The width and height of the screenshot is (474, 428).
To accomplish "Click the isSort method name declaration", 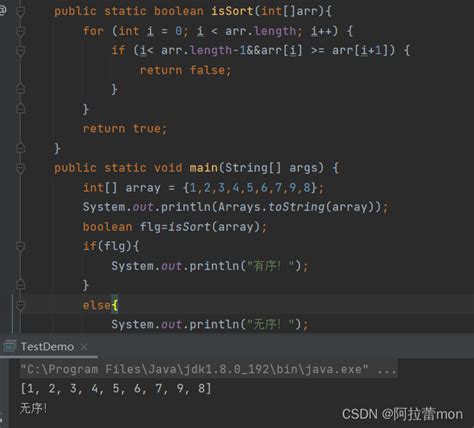I will [x=232, y=11].
